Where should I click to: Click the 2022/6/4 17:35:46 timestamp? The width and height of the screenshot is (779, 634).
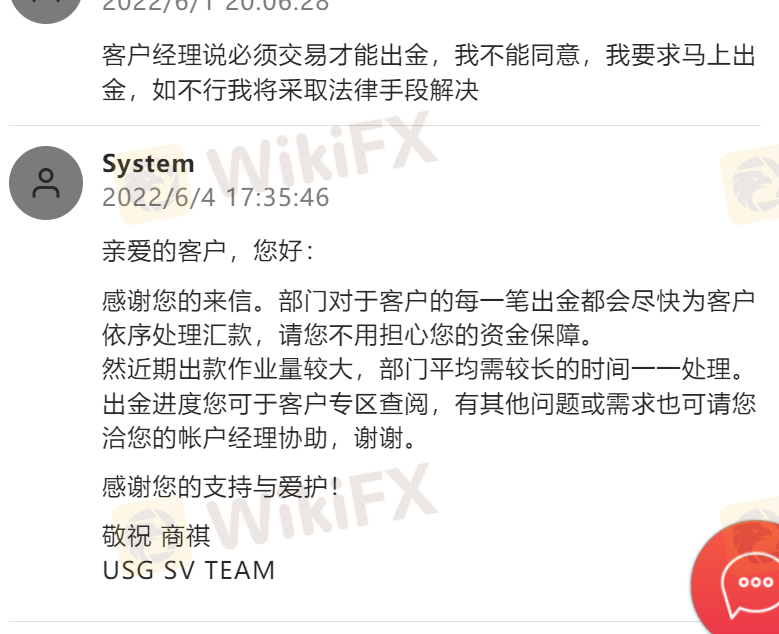click(216, 197)
